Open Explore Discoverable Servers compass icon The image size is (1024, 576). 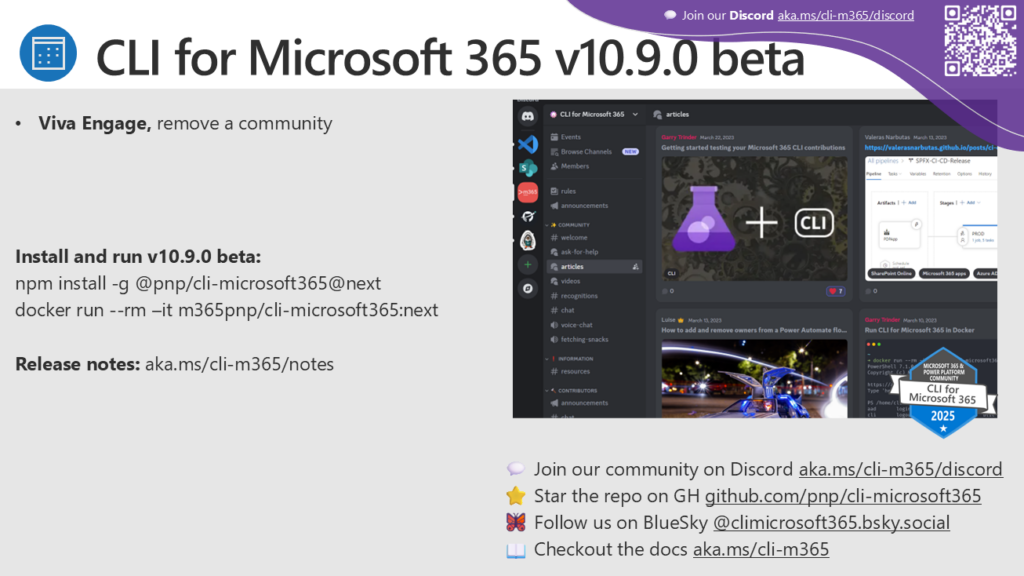coord(528,289)
